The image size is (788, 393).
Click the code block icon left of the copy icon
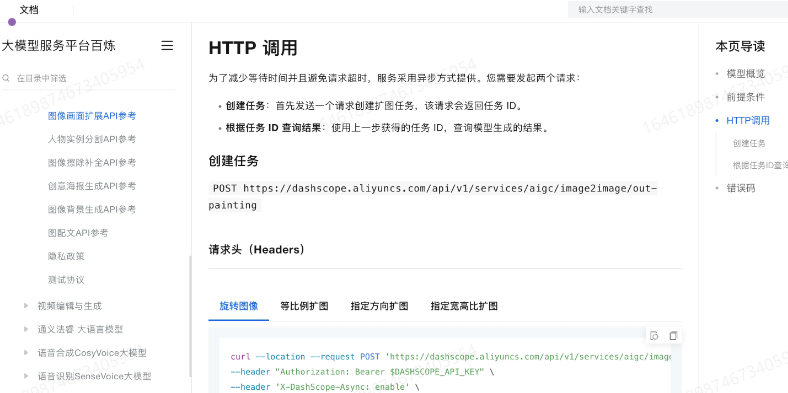[x=654, y=336]
